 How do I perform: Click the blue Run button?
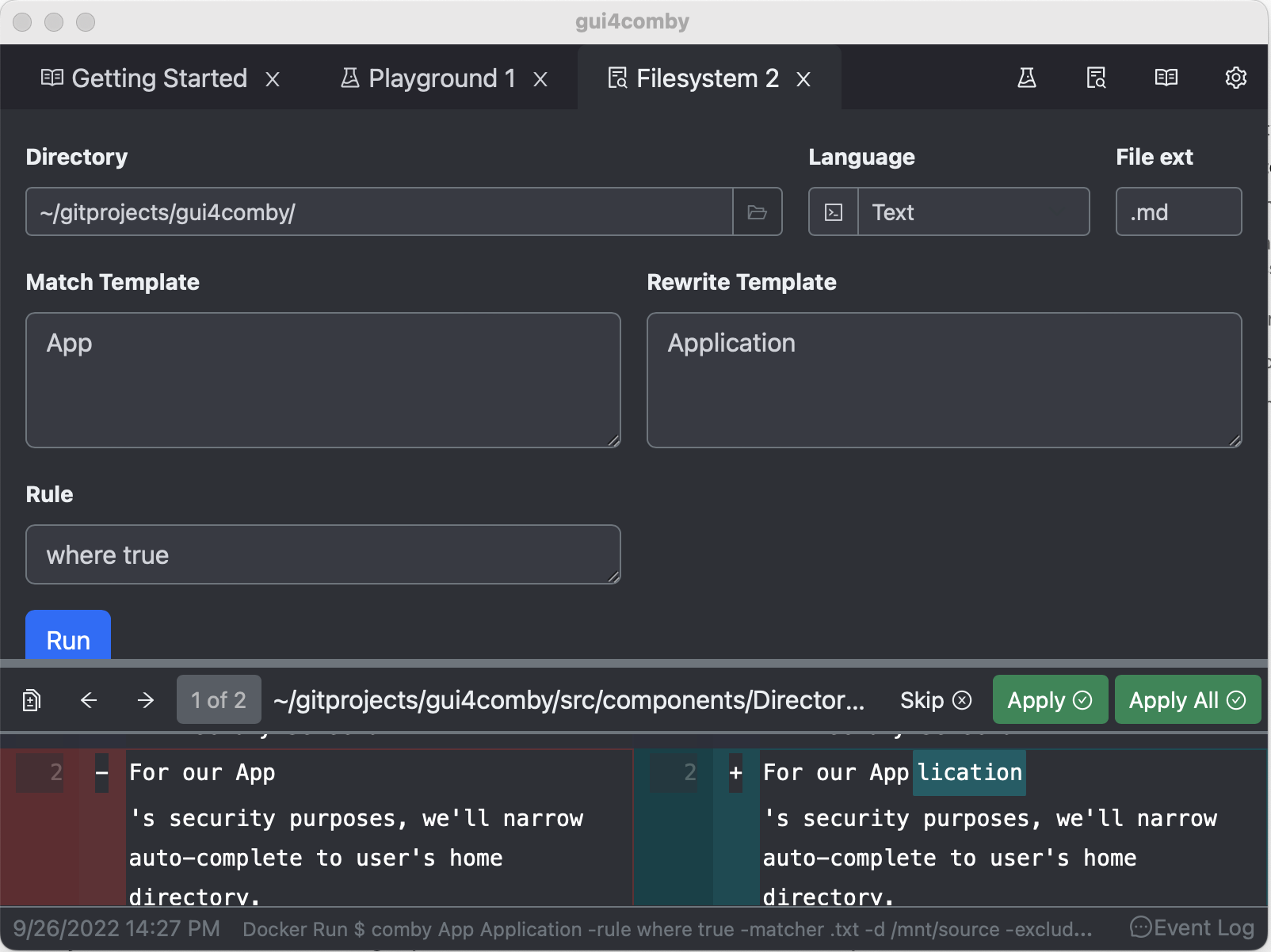(x=68, y=635)
